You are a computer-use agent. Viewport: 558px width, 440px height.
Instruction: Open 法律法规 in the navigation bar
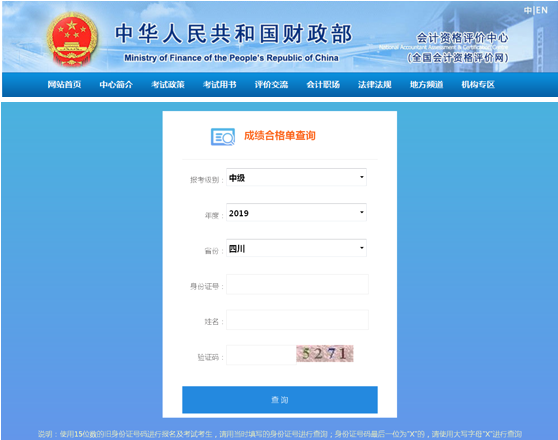(x=375, y=85)
